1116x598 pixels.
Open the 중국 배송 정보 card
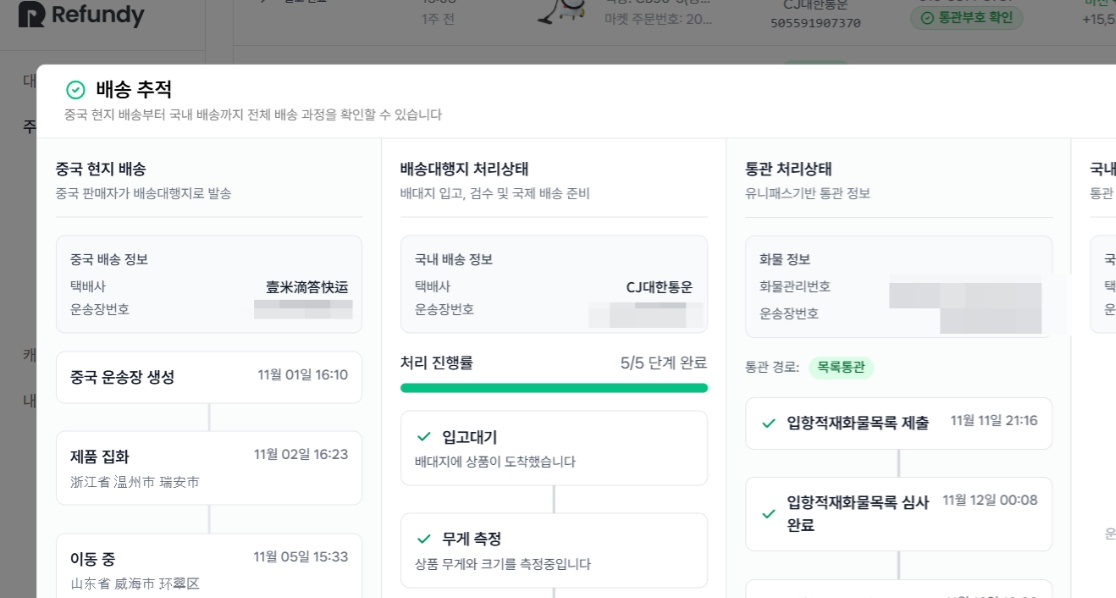[209, 284]
